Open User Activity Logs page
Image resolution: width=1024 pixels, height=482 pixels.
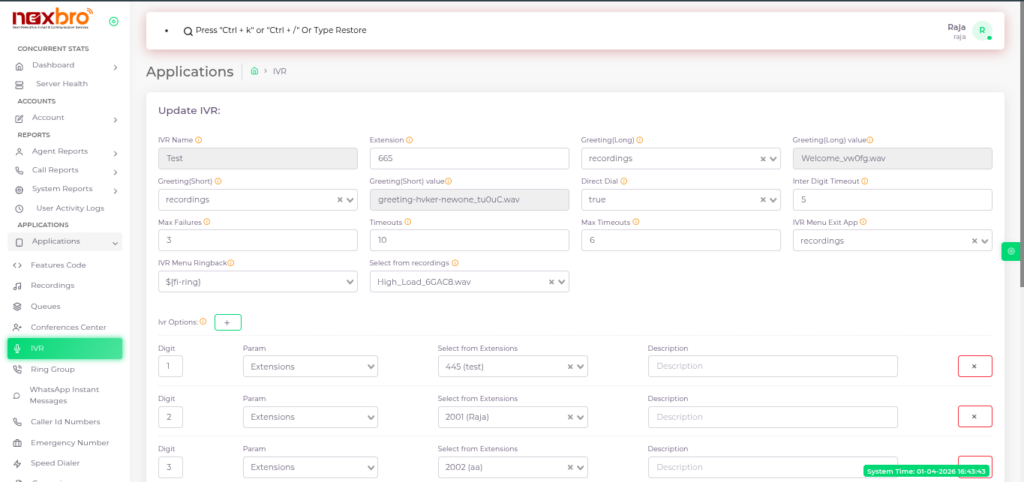coord(70,208)
